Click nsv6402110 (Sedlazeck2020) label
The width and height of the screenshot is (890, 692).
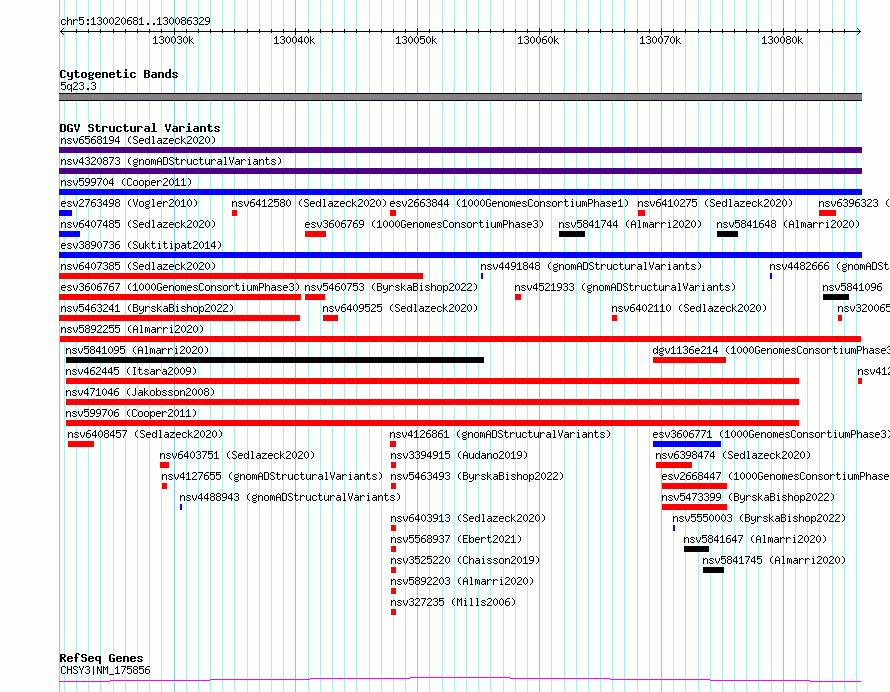click(x=689, y=308)
